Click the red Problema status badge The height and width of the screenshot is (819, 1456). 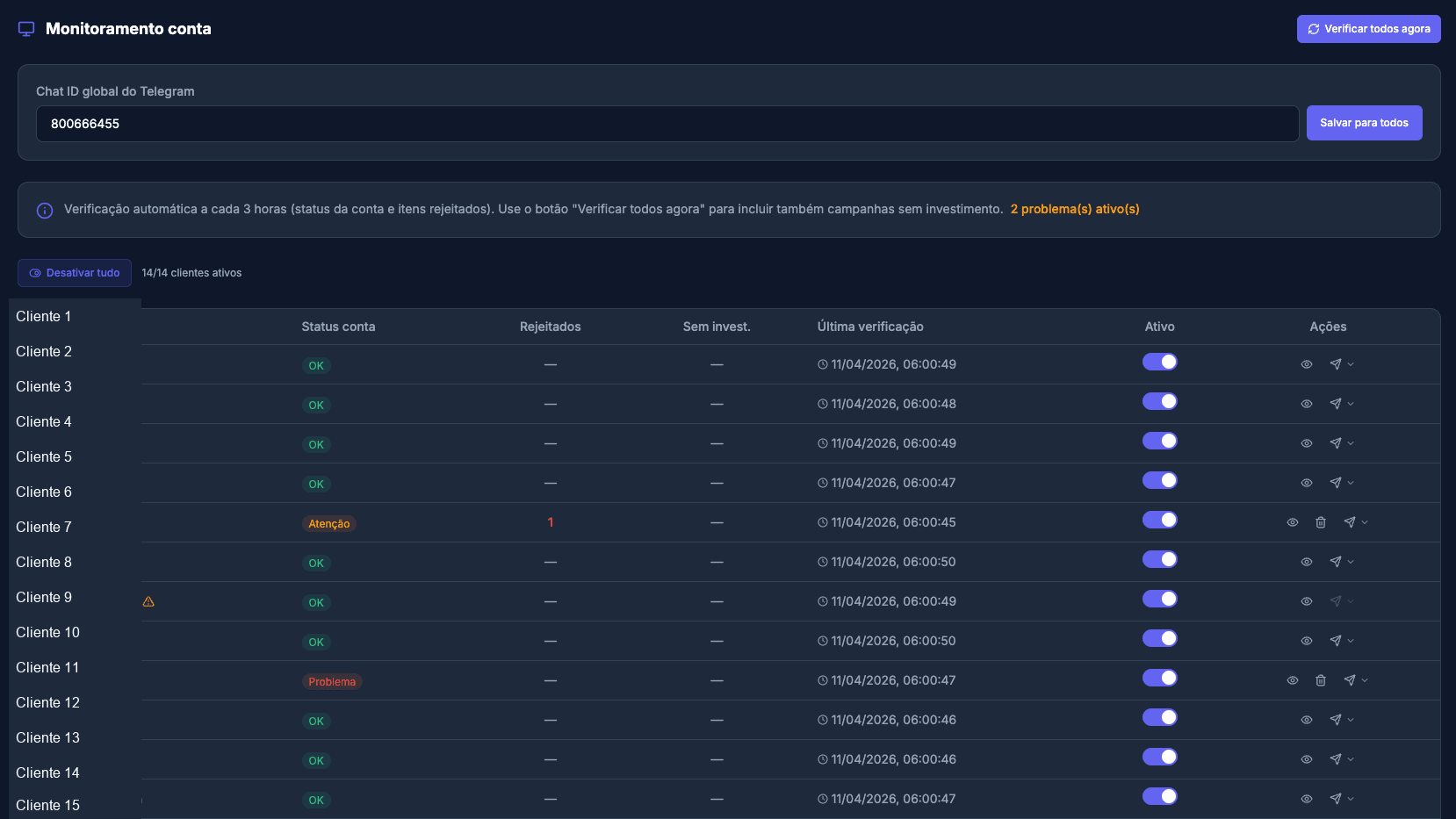(x=332, y=682)
